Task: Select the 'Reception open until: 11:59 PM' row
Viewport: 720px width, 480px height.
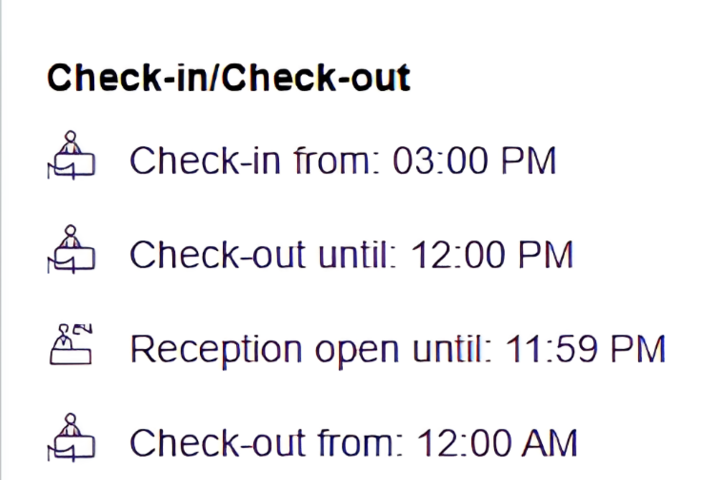Action: coord(398,350)
